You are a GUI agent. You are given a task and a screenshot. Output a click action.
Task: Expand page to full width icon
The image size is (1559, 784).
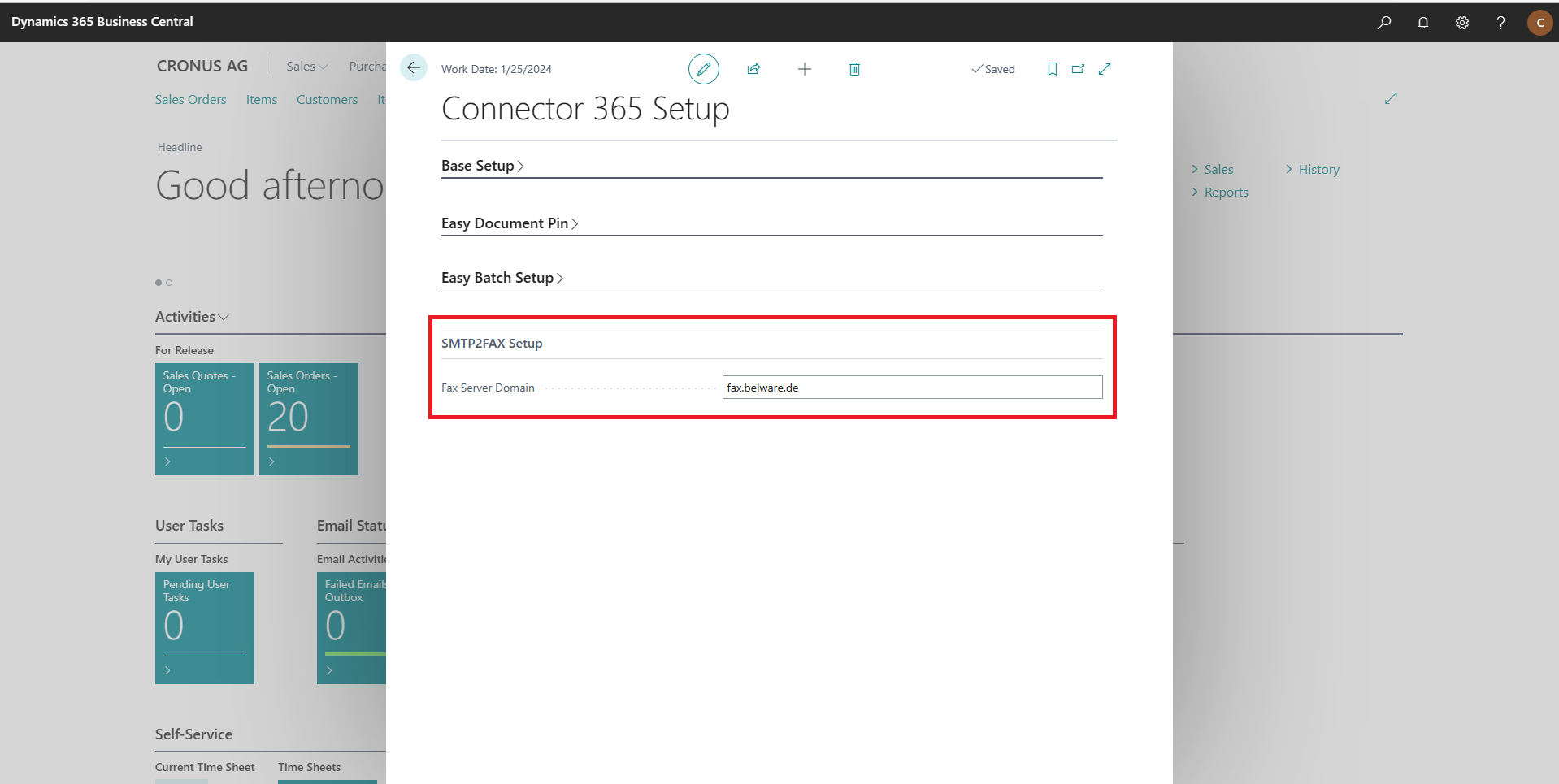click(x=1105, y=69)
